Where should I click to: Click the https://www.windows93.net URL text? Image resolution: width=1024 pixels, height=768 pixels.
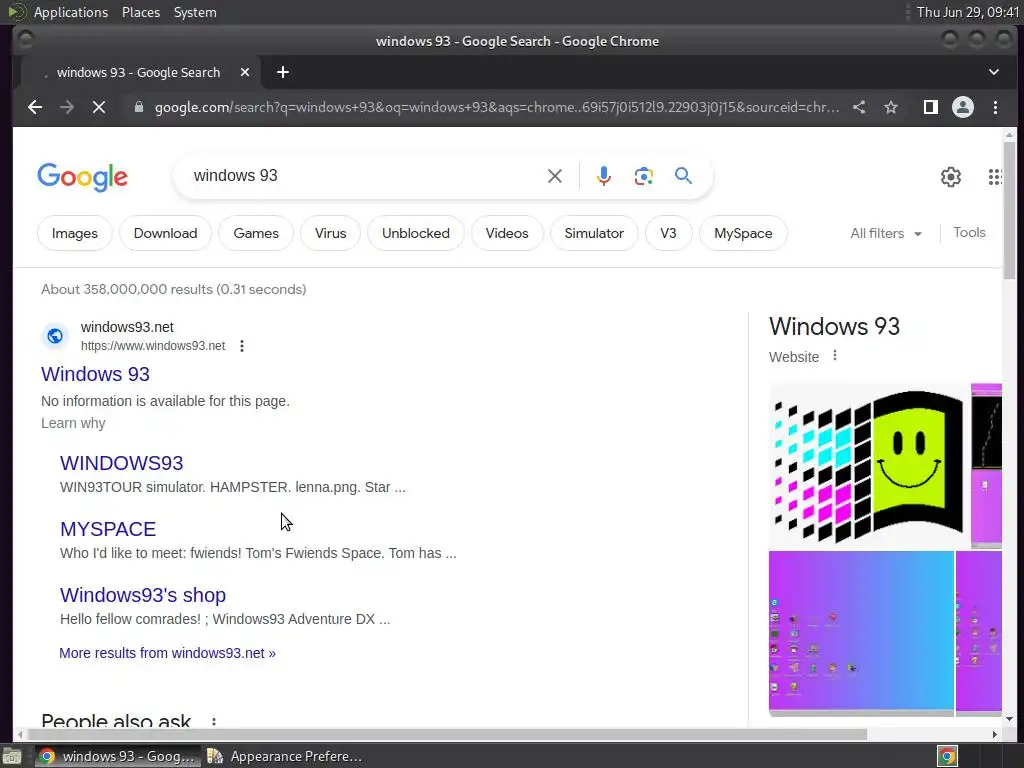click(x=153, y=345)
